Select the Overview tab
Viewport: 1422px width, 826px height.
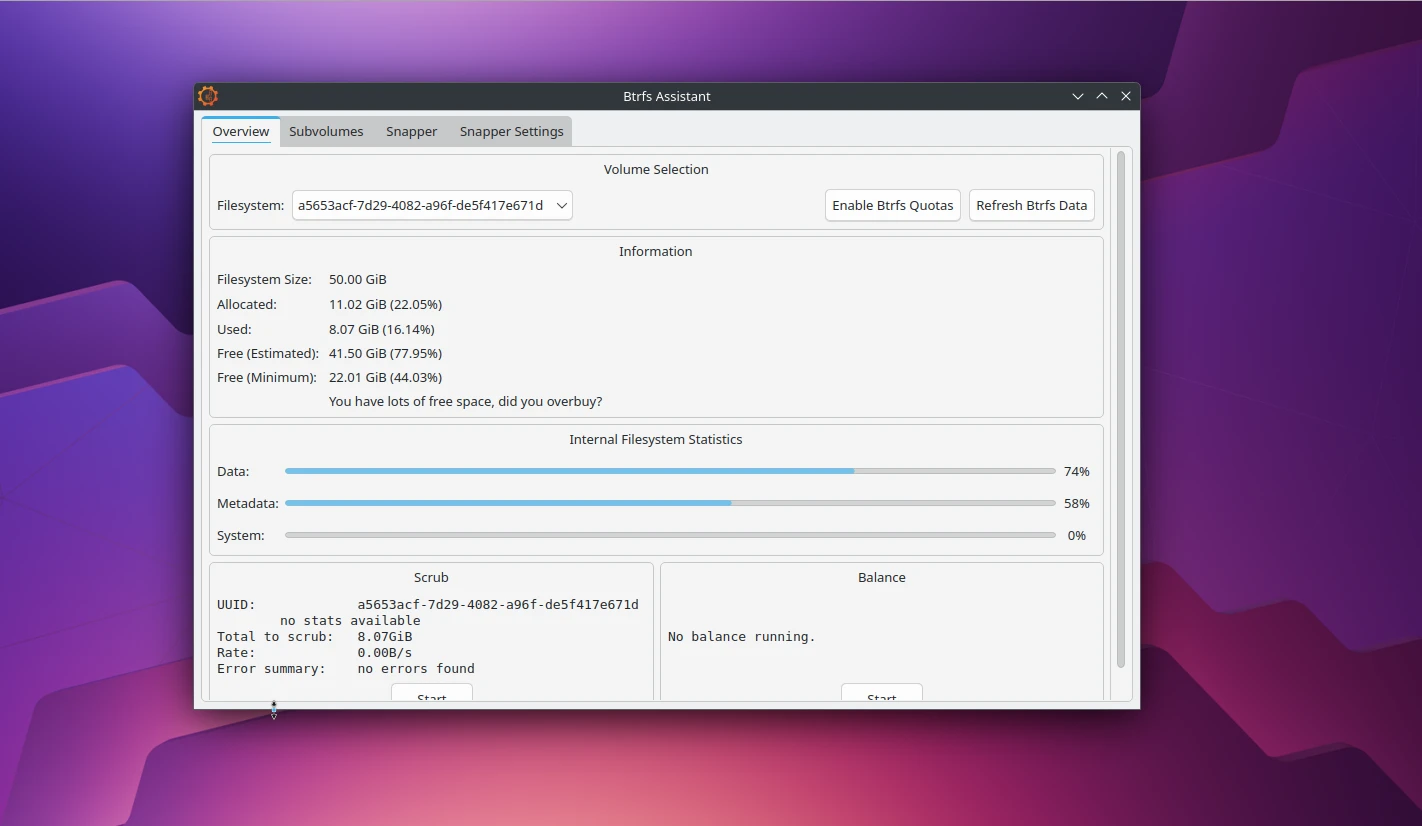tap(240, 131)
